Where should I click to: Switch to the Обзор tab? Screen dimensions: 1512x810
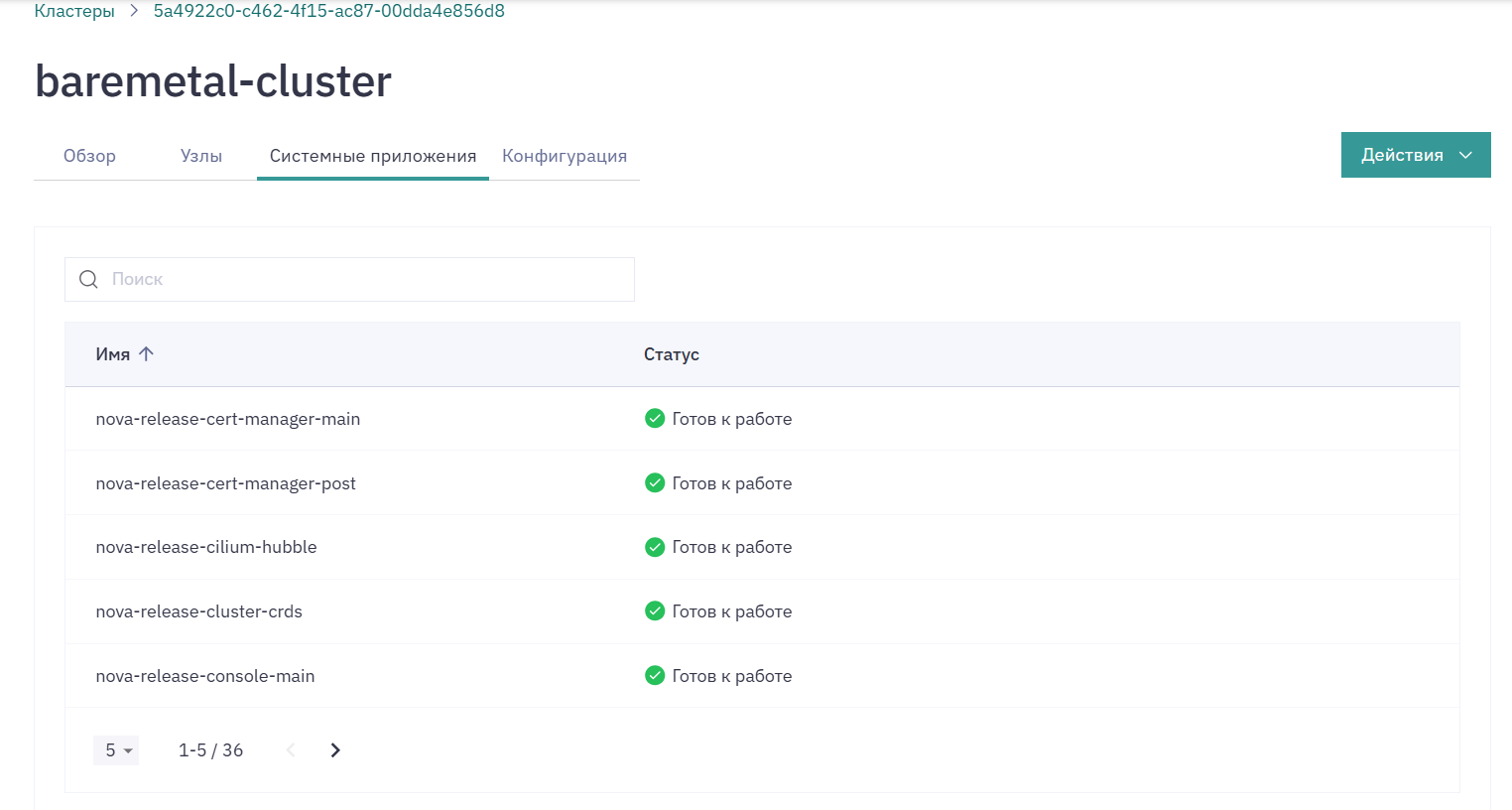coord(89,156)
